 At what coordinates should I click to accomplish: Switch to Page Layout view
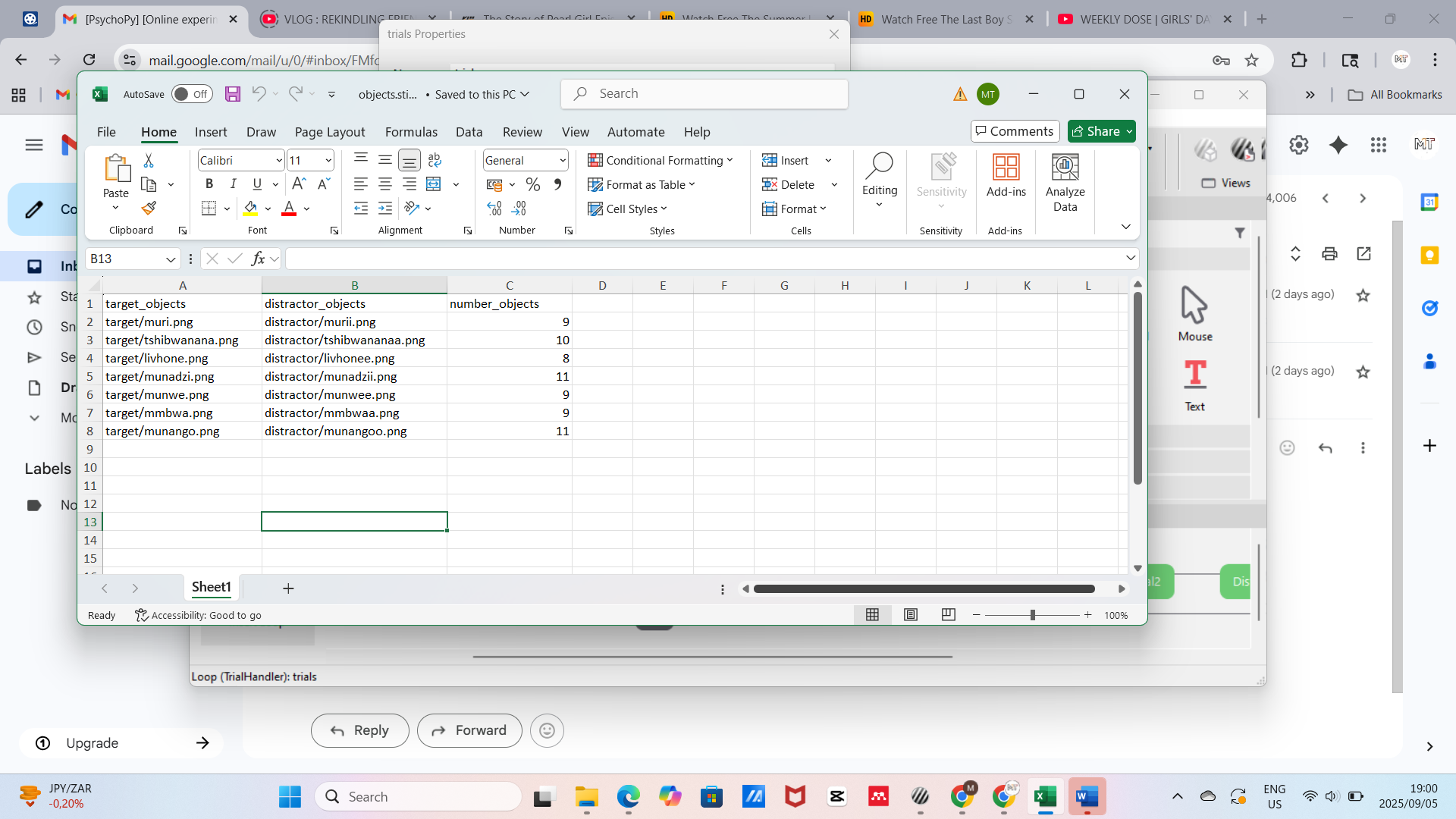(x=911, y=615)
